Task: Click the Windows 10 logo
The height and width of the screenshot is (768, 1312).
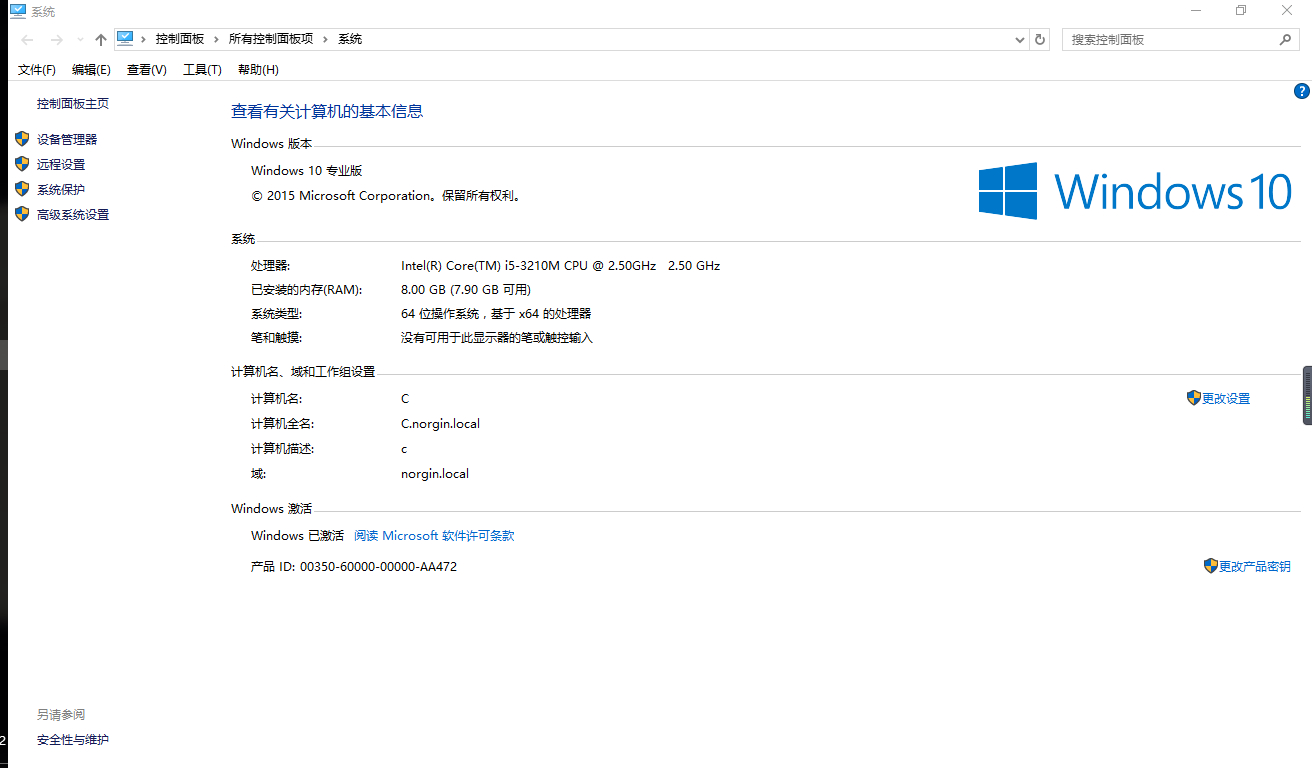Action: click(x=1135, y=191)
